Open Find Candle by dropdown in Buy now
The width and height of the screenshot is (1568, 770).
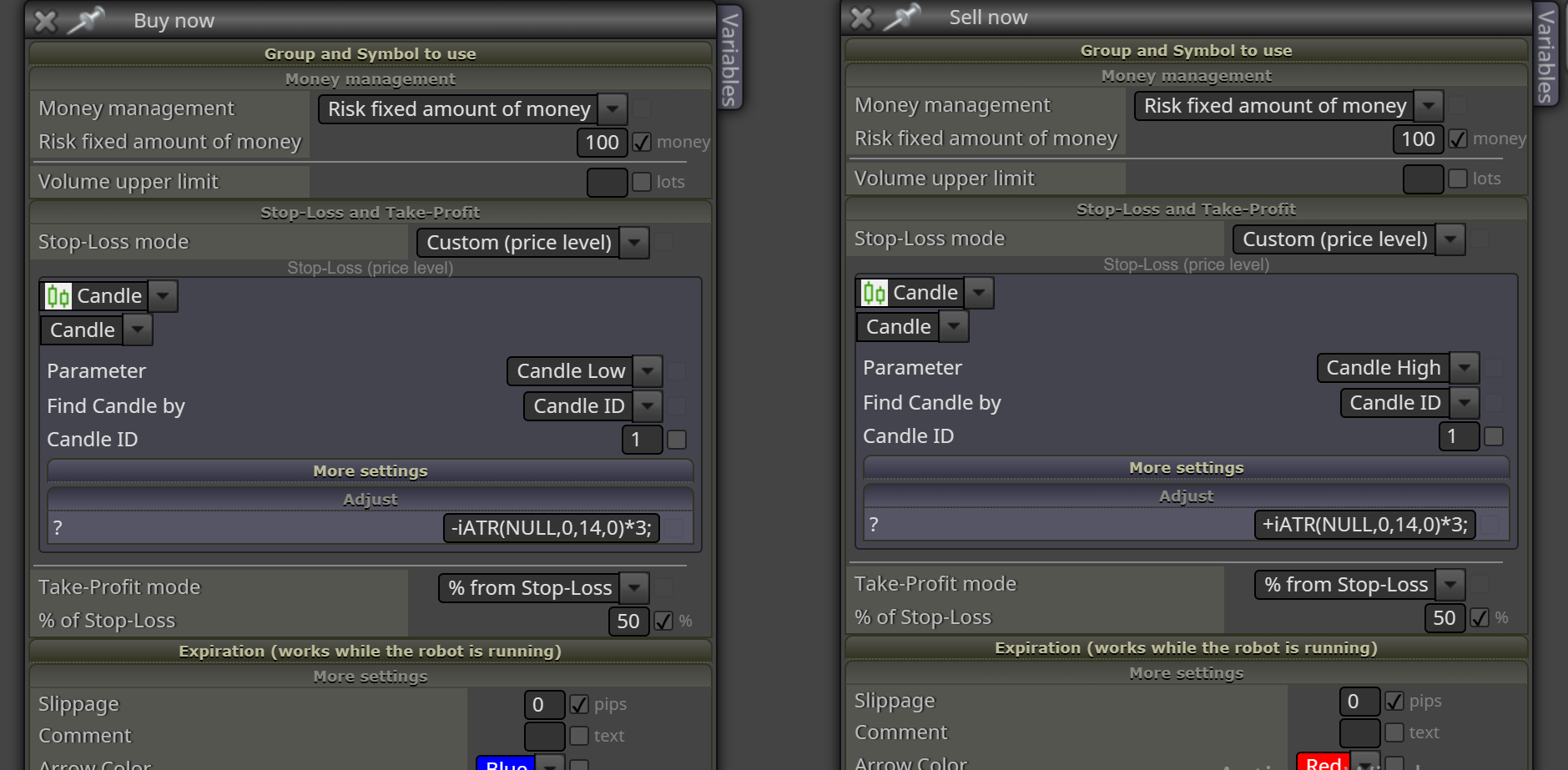click(648, 406)
